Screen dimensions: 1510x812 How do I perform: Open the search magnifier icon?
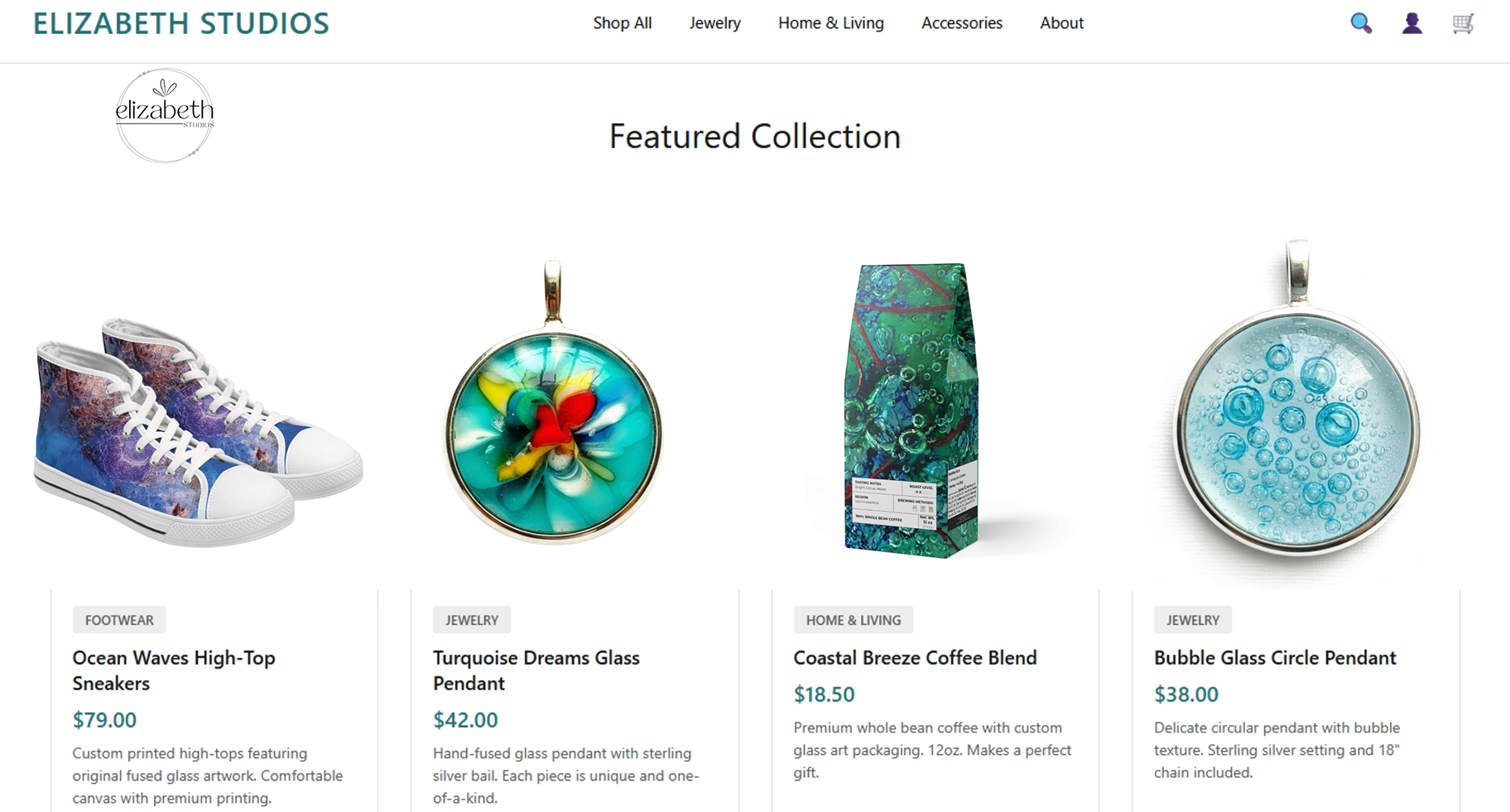tap(1361, 23)
